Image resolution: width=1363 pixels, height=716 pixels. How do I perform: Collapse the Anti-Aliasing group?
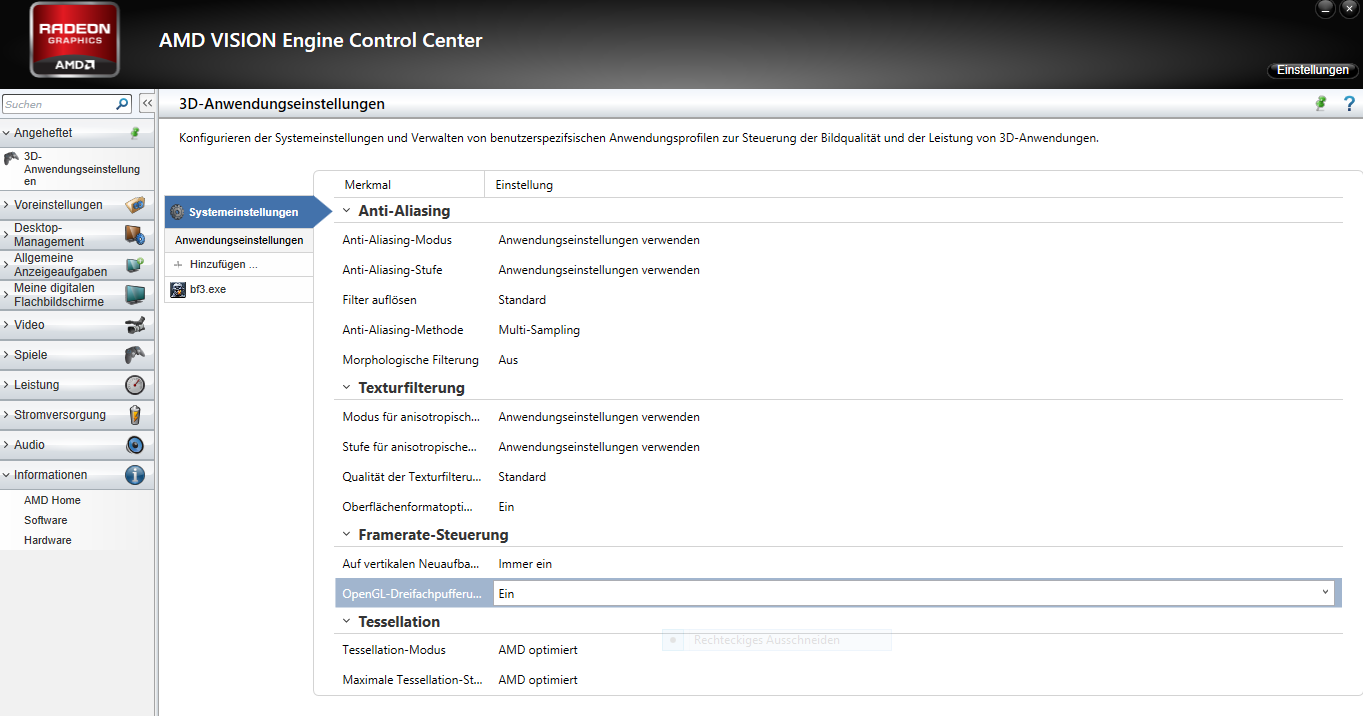[x=346, y=211]
